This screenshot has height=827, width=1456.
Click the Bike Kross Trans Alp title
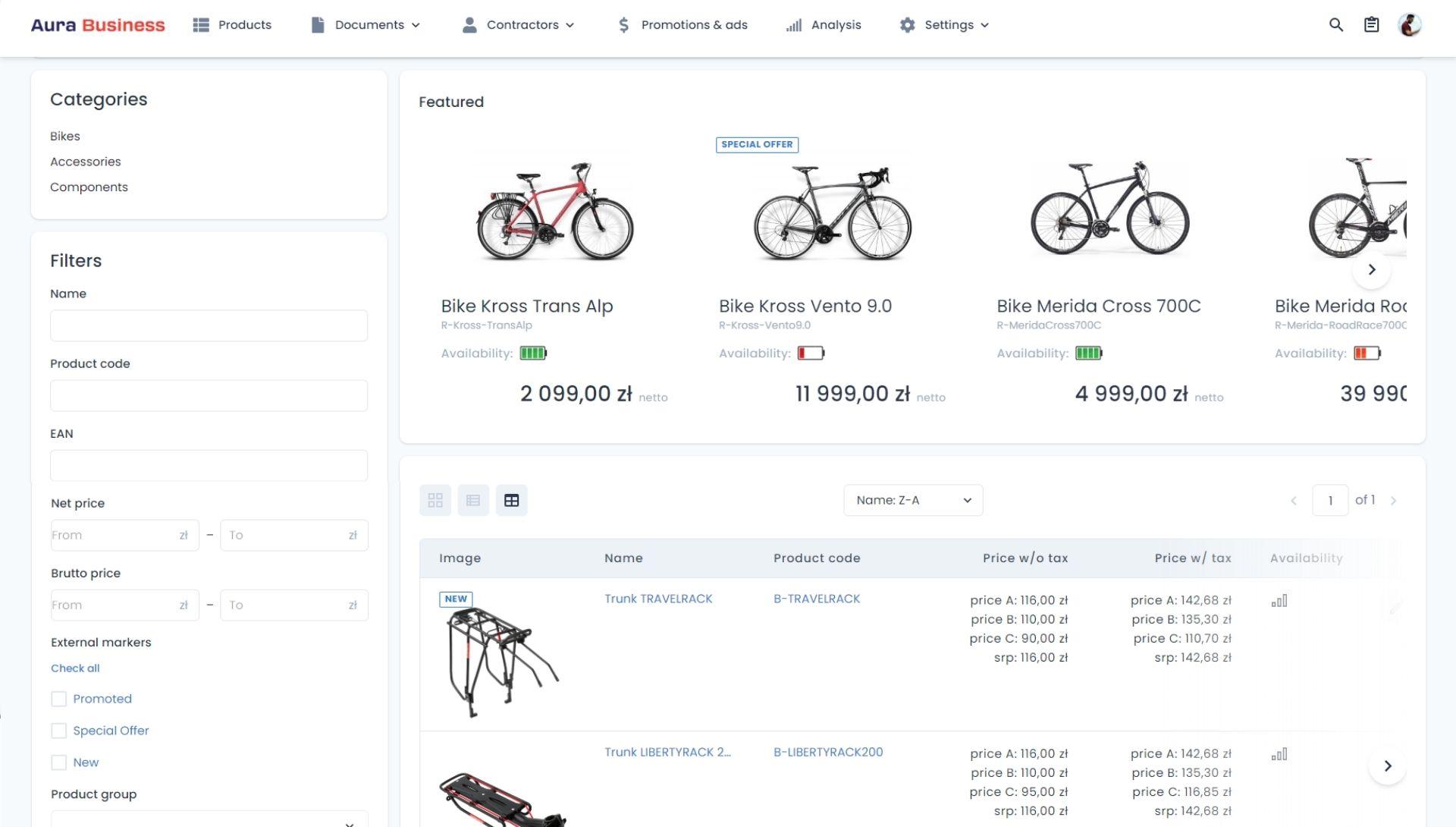(527, 306)
